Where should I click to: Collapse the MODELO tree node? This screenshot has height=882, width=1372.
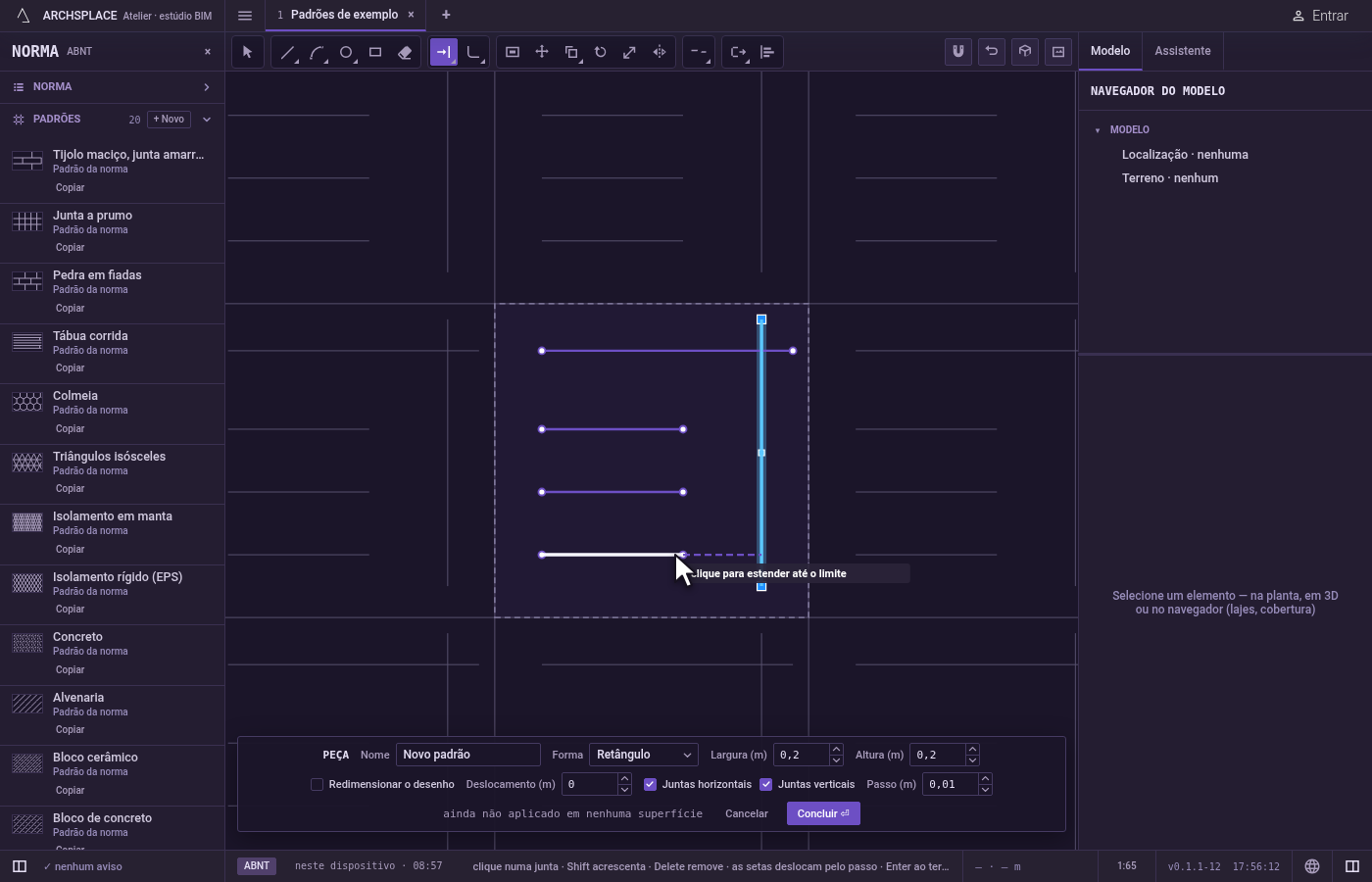click(x=1098, y=130)
